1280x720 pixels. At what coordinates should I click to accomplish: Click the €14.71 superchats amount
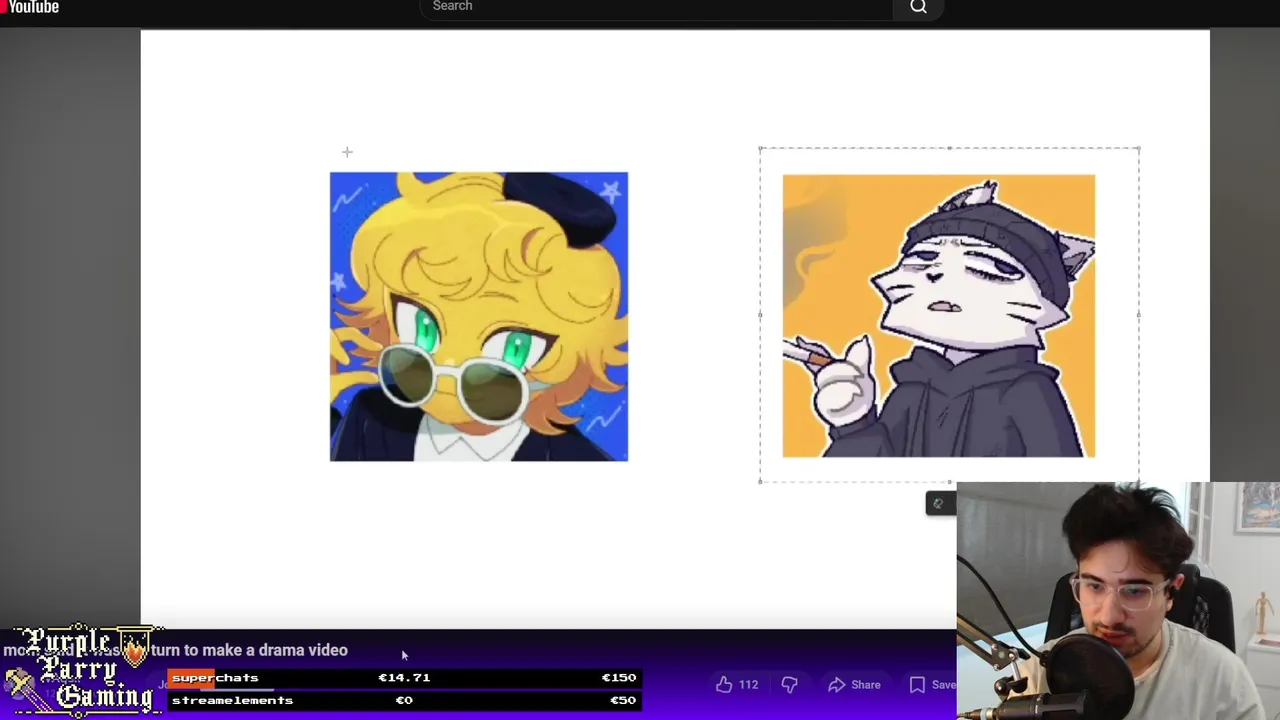404,678
